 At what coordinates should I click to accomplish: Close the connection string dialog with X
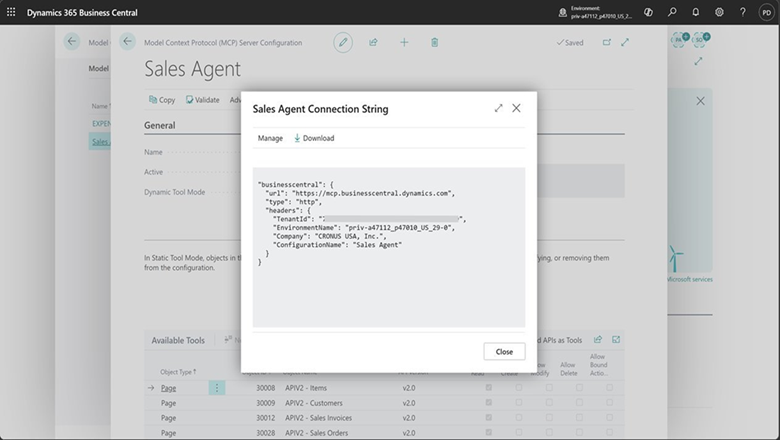pyautogui.click(x=516, y=108)
